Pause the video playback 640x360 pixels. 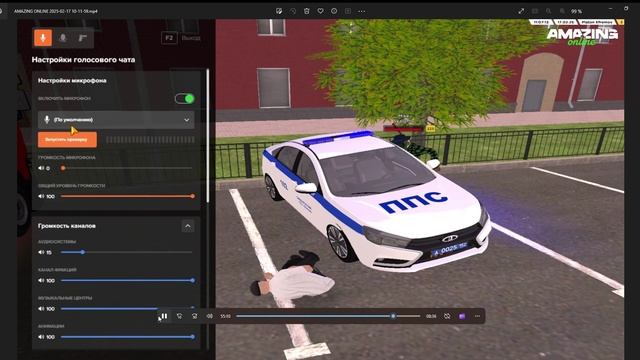click(164, 316)
